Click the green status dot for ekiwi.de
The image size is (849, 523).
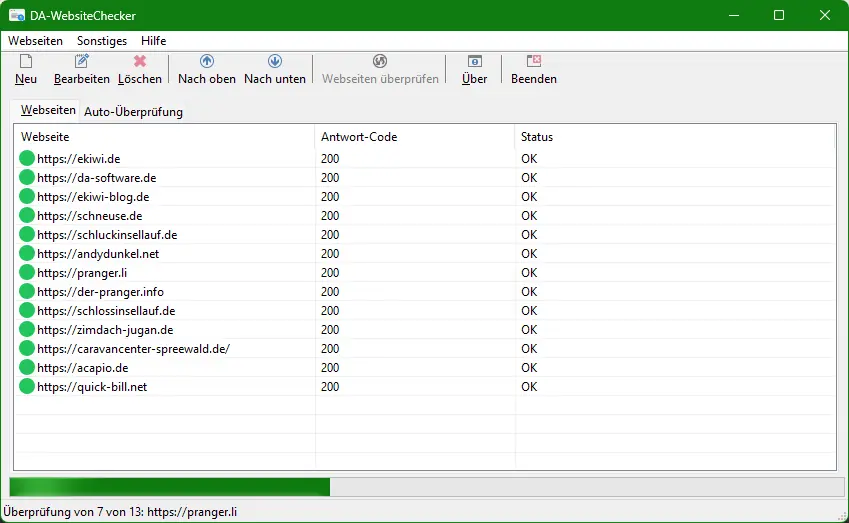click(x=27, y=158)
